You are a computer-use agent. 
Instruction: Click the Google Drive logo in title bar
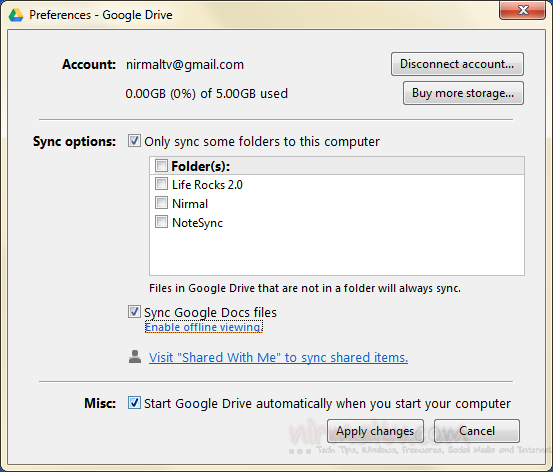(x=16, y=15)
